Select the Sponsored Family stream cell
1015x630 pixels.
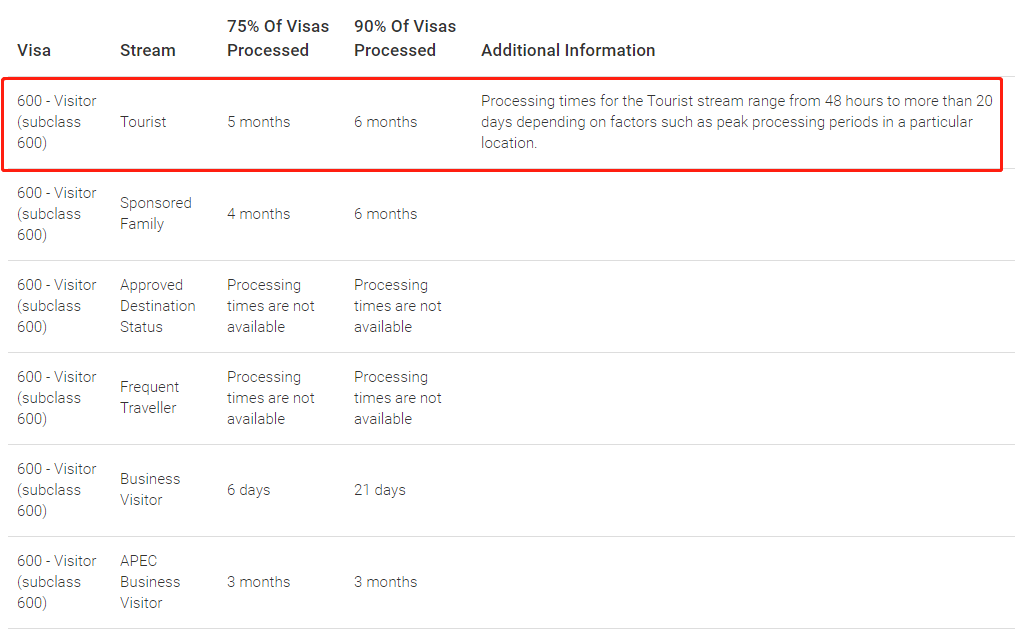click(155, 213)
